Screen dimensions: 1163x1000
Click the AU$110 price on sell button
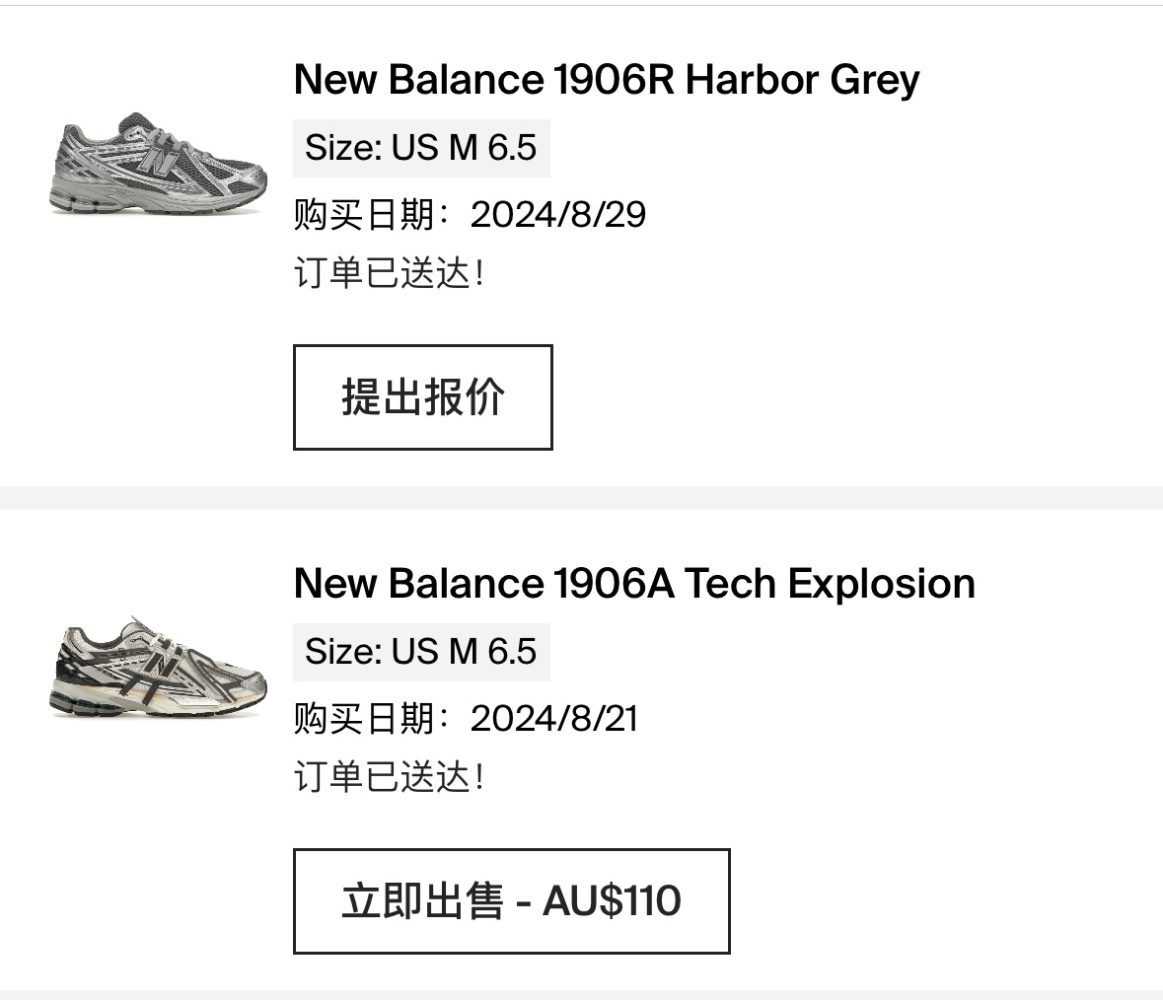pyautogui.click(x=611, y=901)
